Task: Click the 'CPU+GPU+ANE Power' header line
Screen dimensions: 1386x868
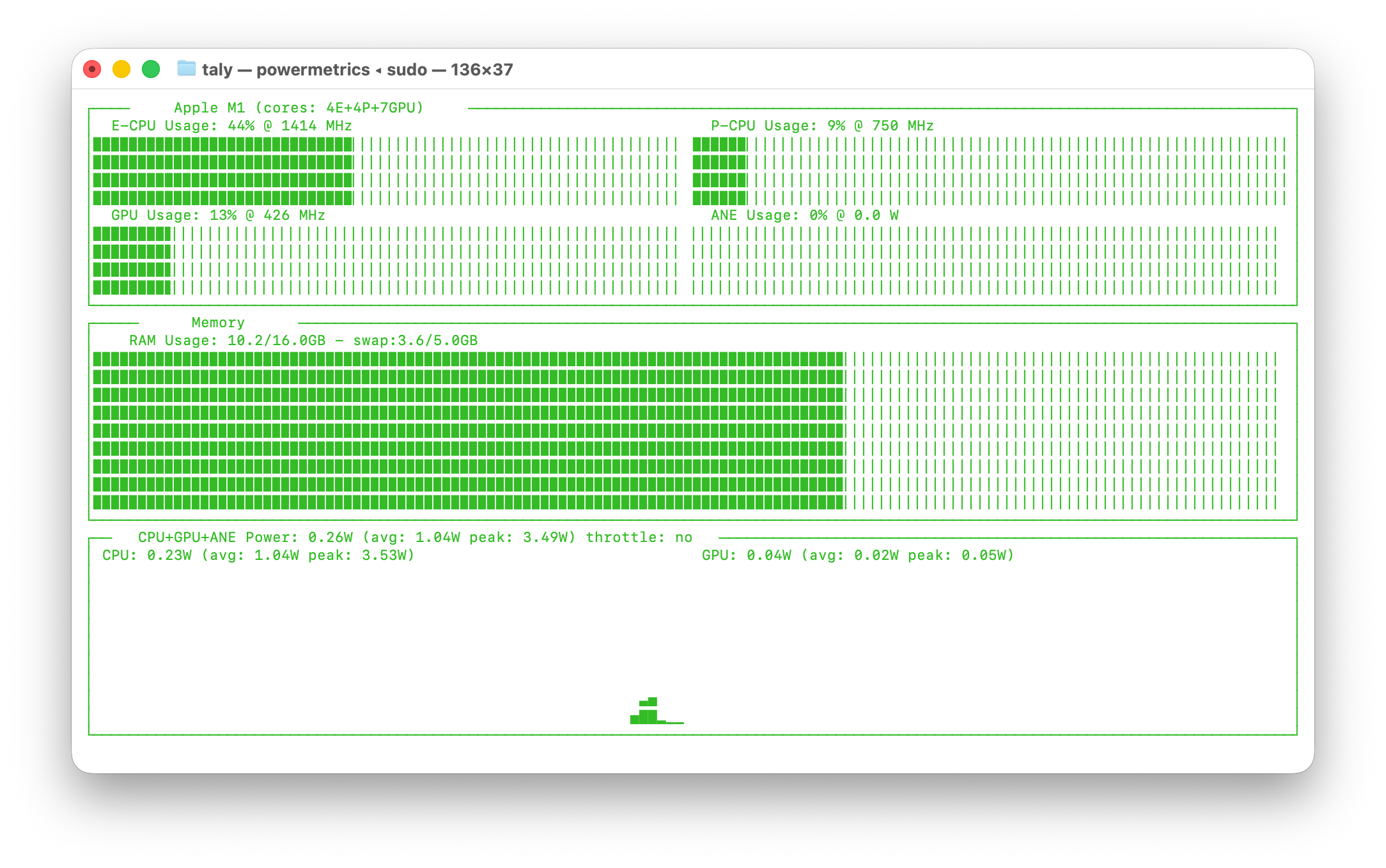Action: pos(415,538)
